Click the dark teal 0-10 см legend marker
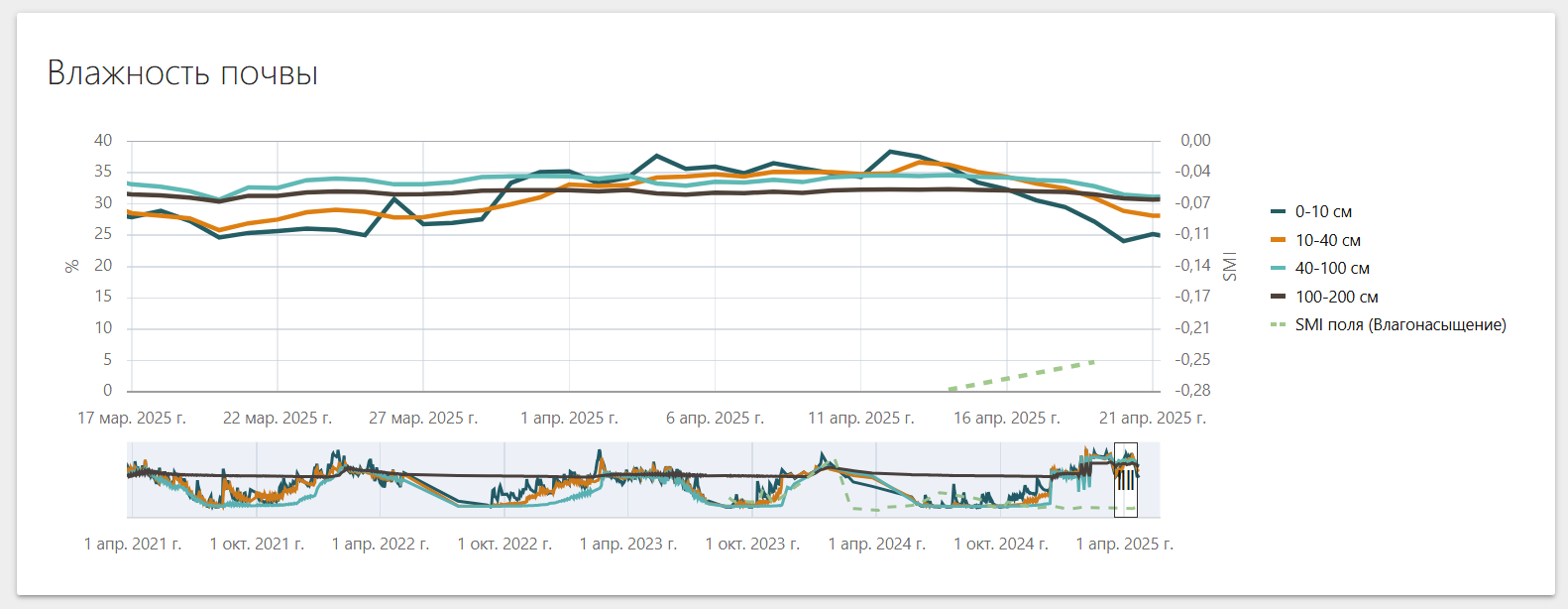1568x609 pixels. point(1278,212)
